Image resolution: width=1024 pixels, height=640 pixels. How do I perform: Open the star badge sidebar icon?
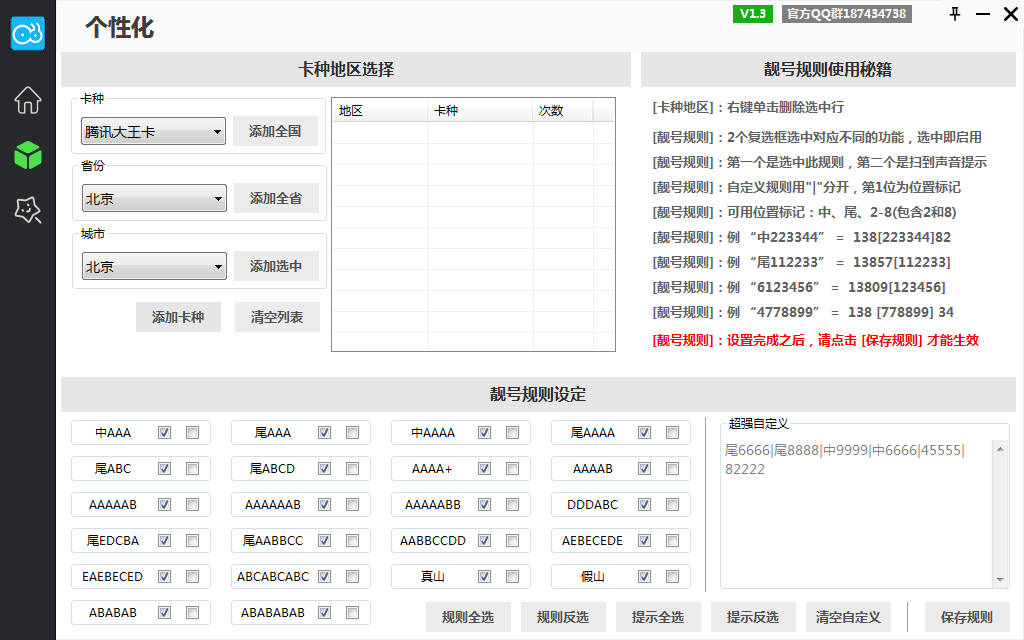[x=28, y=210]
